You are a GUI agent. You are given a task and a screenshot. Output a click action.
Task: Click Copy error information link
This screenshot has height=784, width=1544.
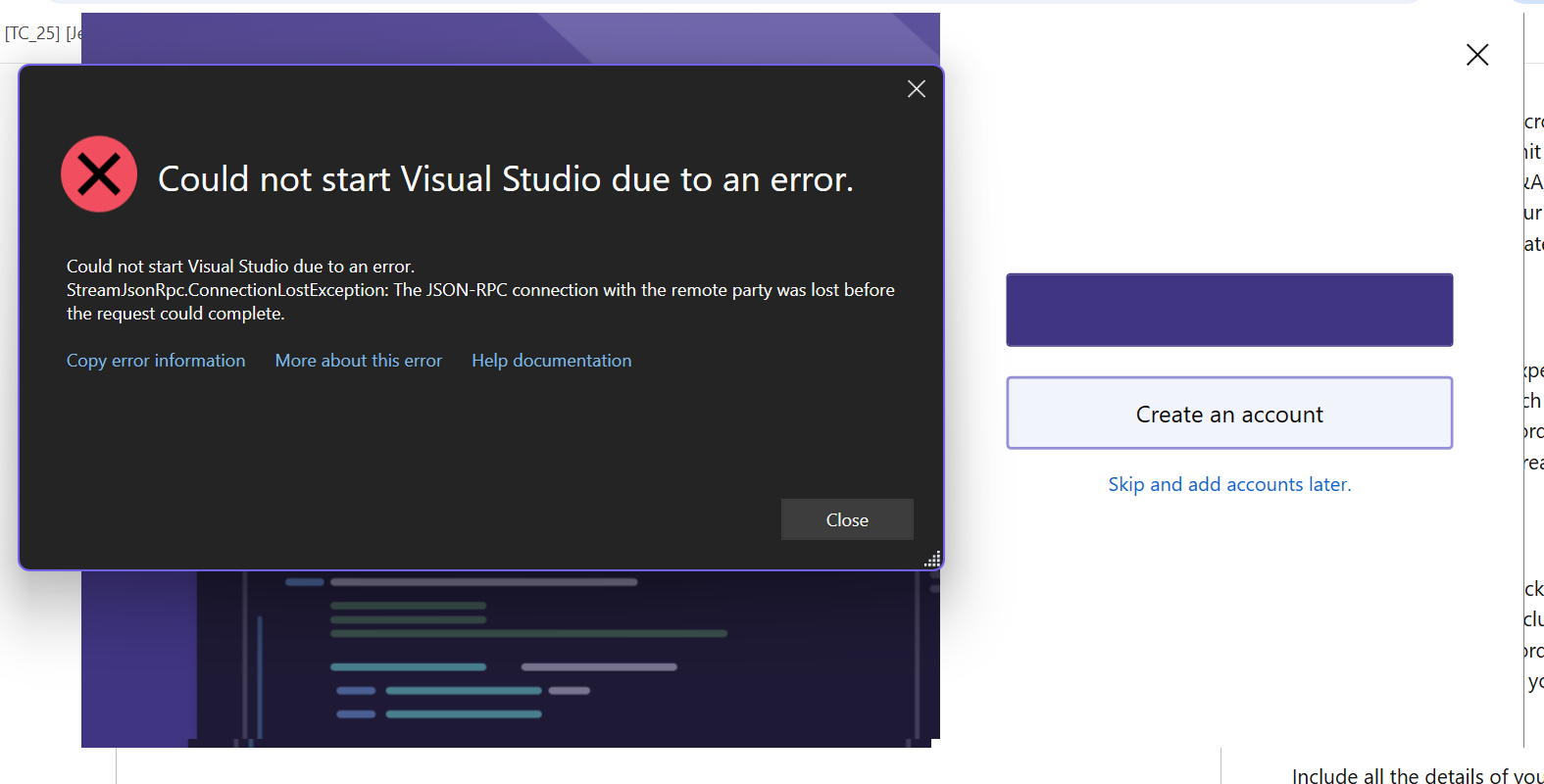click(x=156, y=361)
